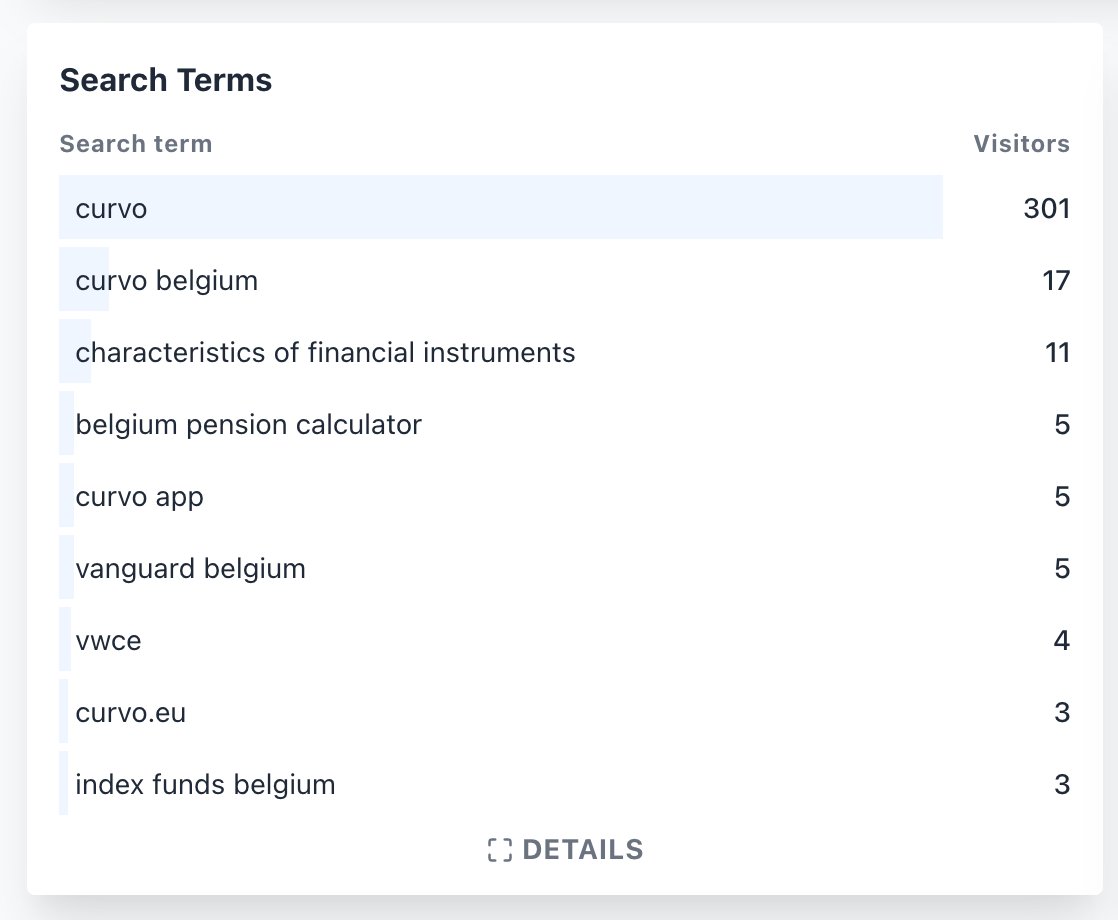Image resolution: width=1118 pixels, height=920 pixels.
Task: Click the 11 visitors value
Action: click(1056, 353)
